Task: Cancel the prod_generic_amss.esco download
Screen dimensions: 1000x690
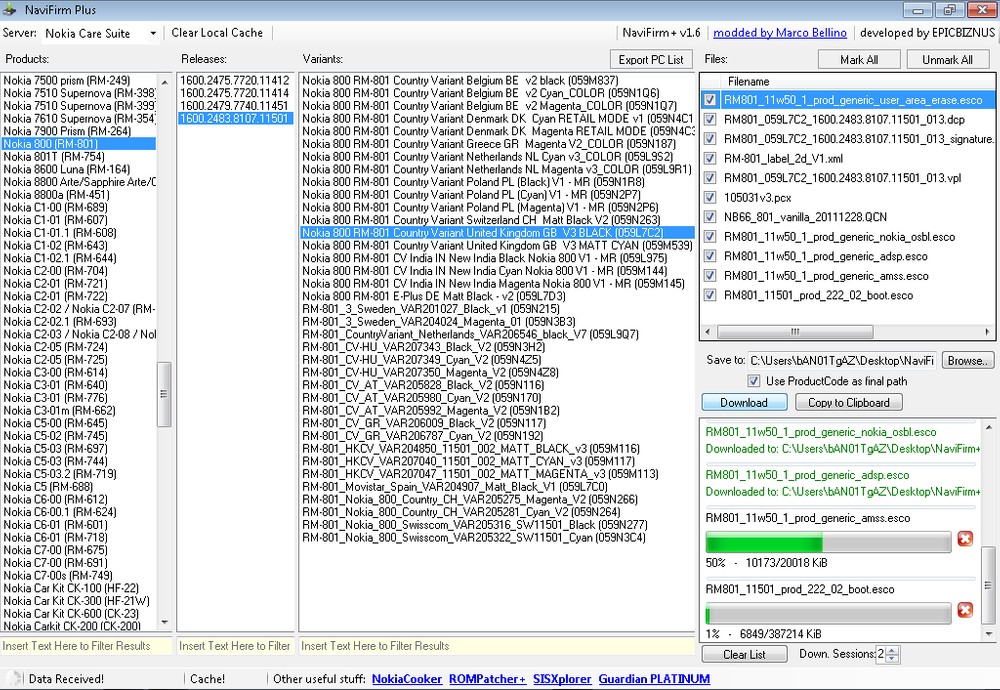Action: click(x=965, y=540)
